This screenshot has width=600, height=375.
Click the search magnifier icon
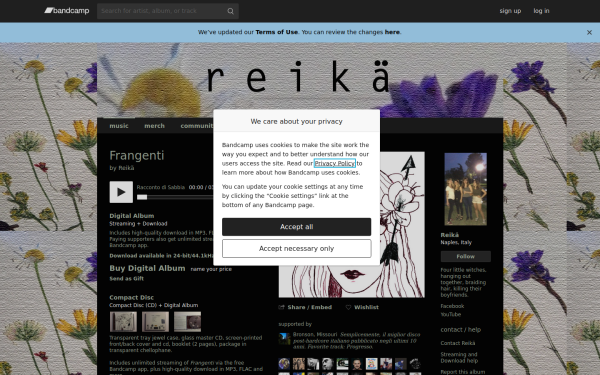tap(230, 11)
